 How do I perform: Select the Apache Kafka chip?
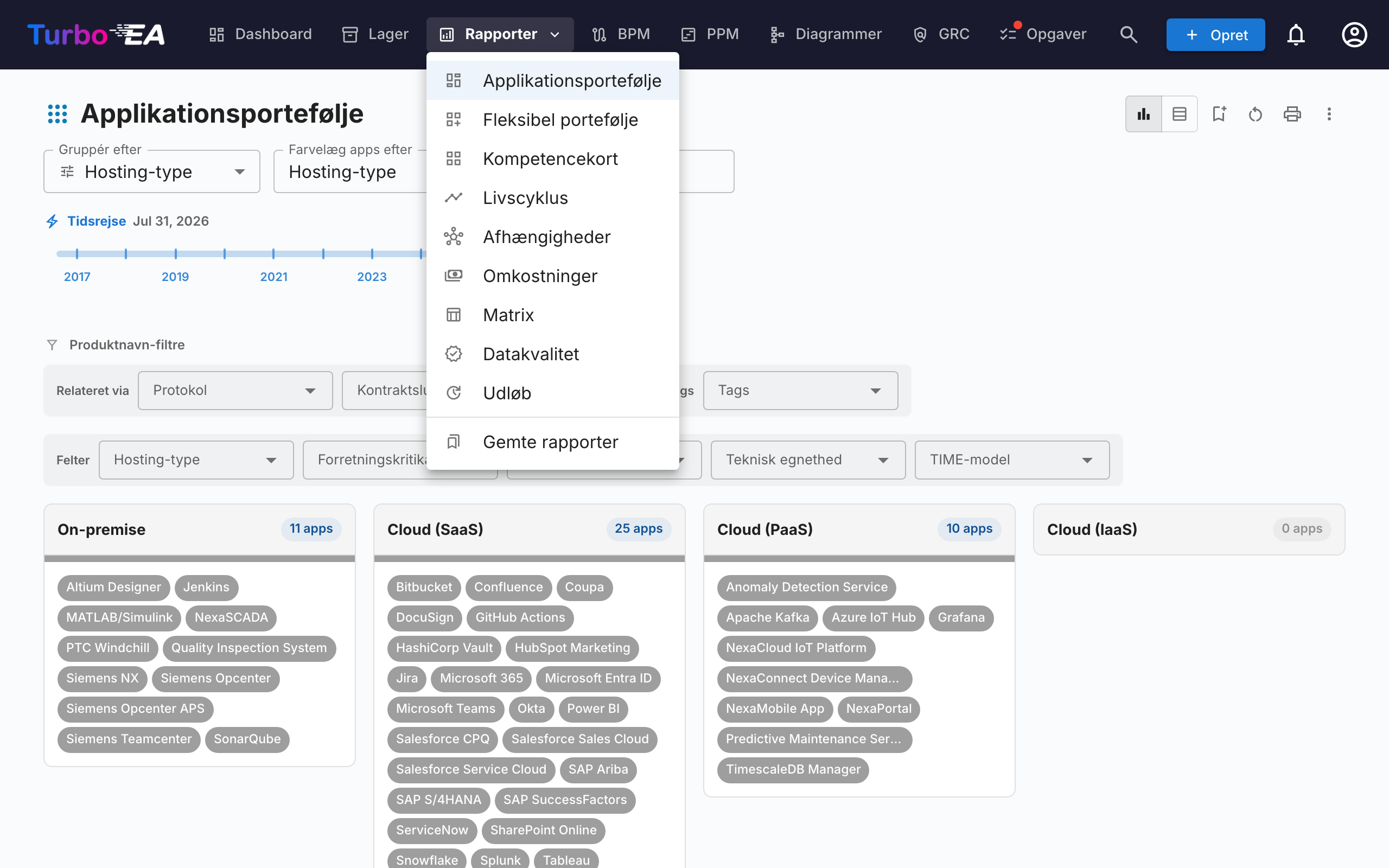767,618
